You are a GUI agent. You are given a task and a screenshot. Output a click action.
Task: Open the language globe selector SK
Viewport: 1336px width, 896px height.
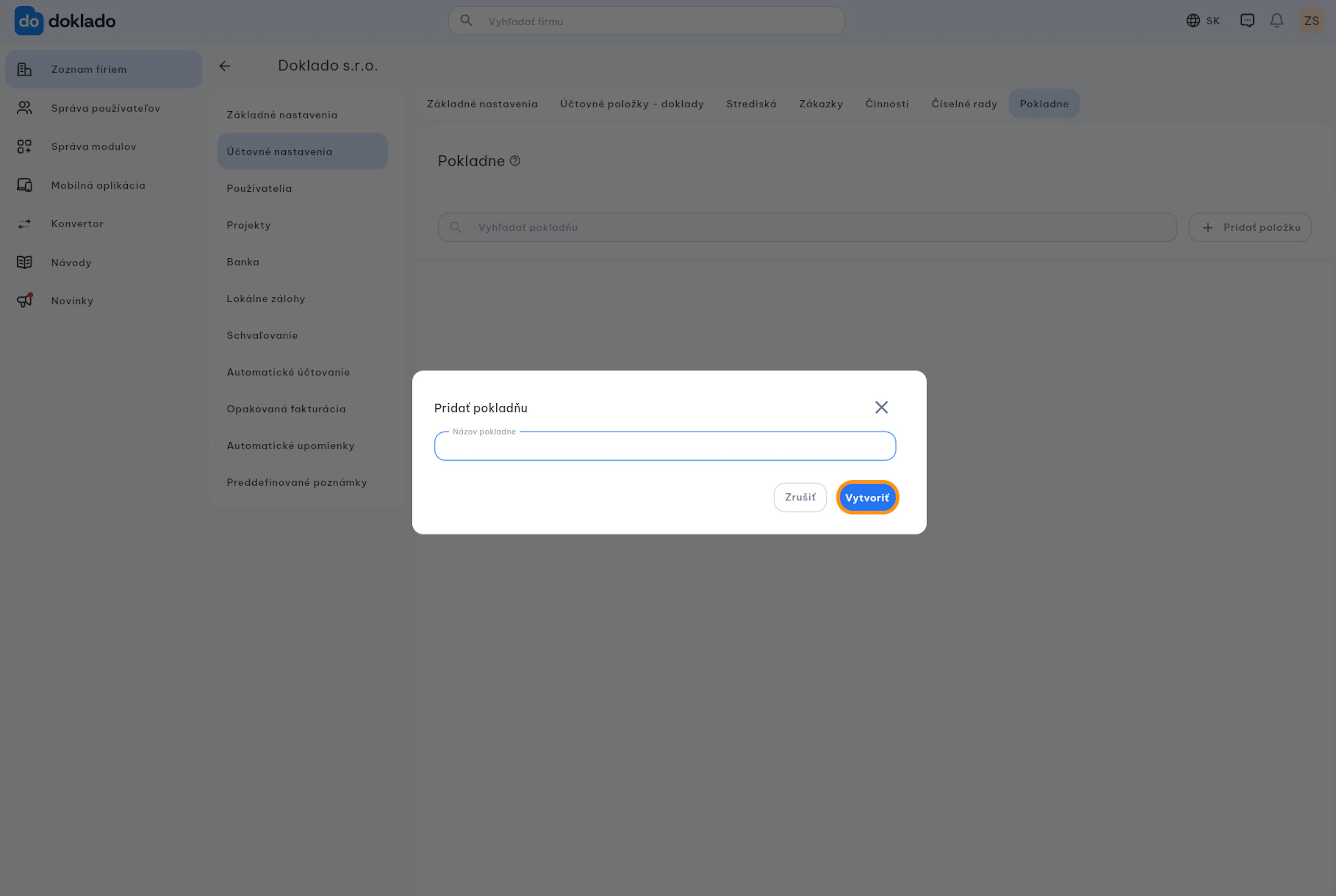(1202, 21)
